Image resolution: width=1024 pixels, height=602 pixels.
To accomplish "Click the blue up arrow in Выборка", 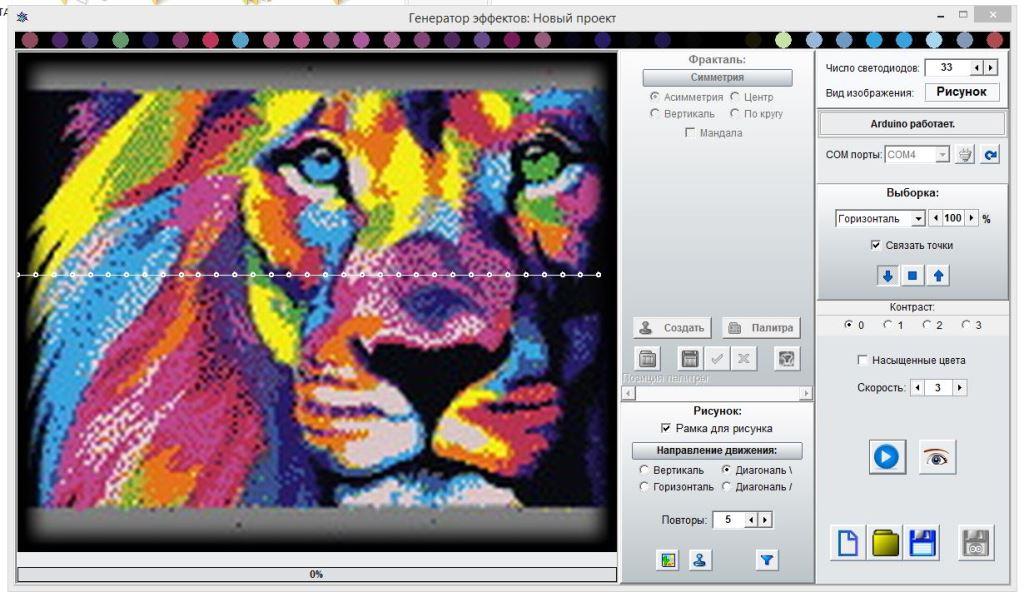I will [x=938, y=276].
